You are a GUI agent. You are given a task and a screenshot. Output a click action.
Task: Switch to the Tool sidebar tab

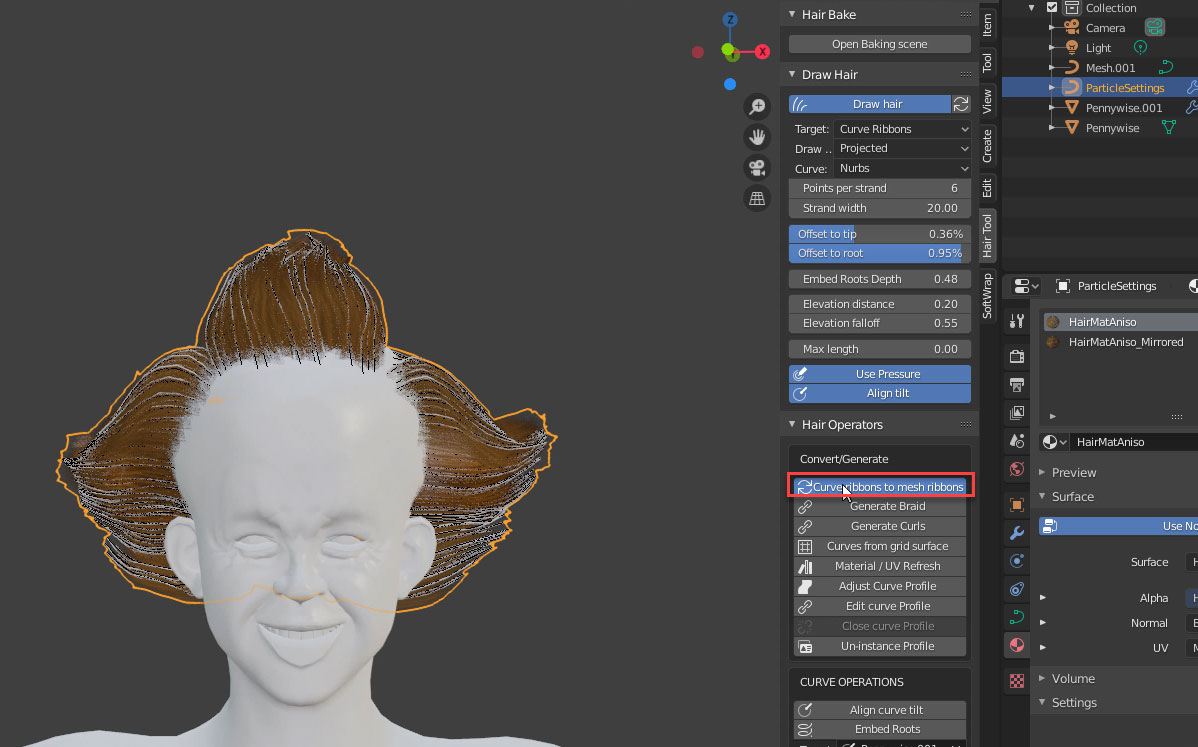[x=987, y=62]
